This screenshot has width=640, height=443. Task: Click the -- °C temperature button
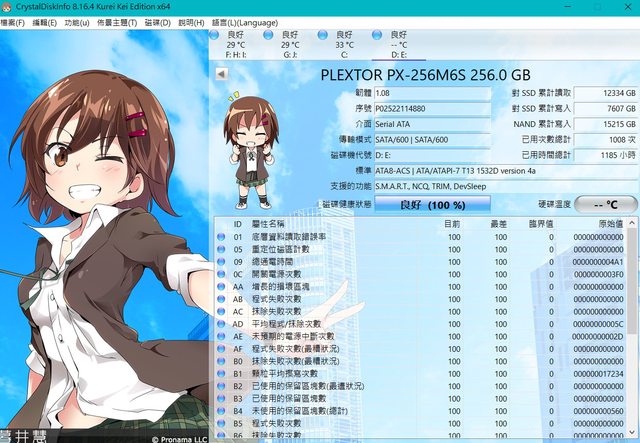tap(606, 205)
